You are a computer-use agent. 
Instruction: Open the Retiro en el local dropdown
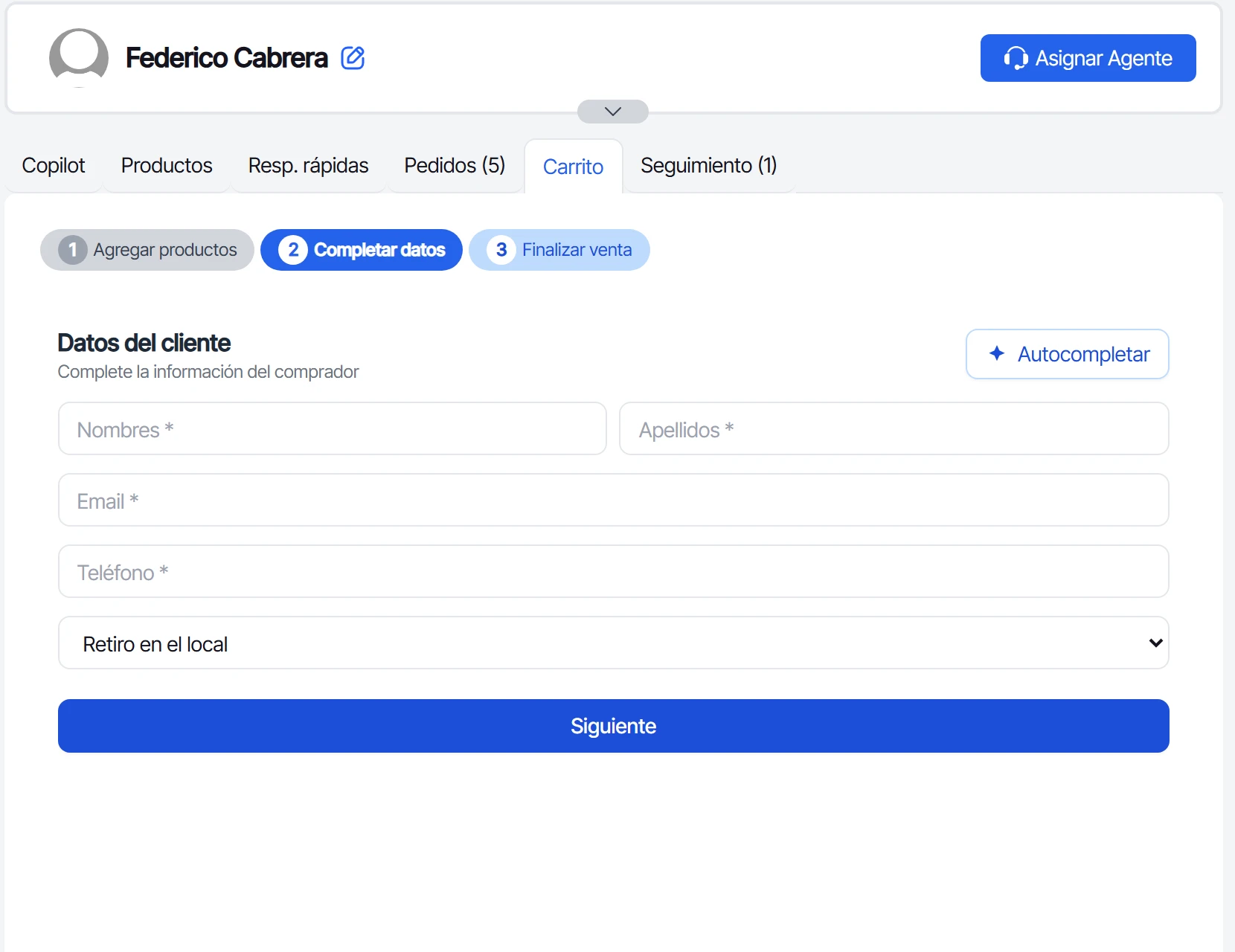point(614,643)
